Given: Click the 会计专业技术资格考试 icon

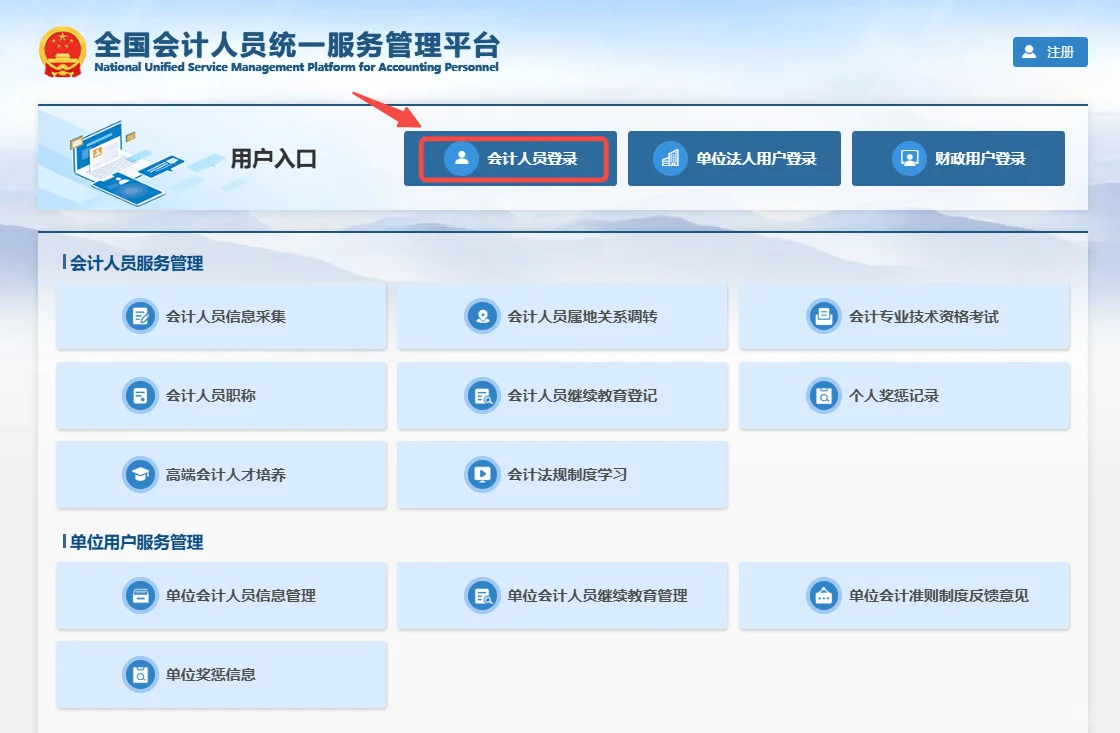Looking at the screenshot, I should pos(823,316).
